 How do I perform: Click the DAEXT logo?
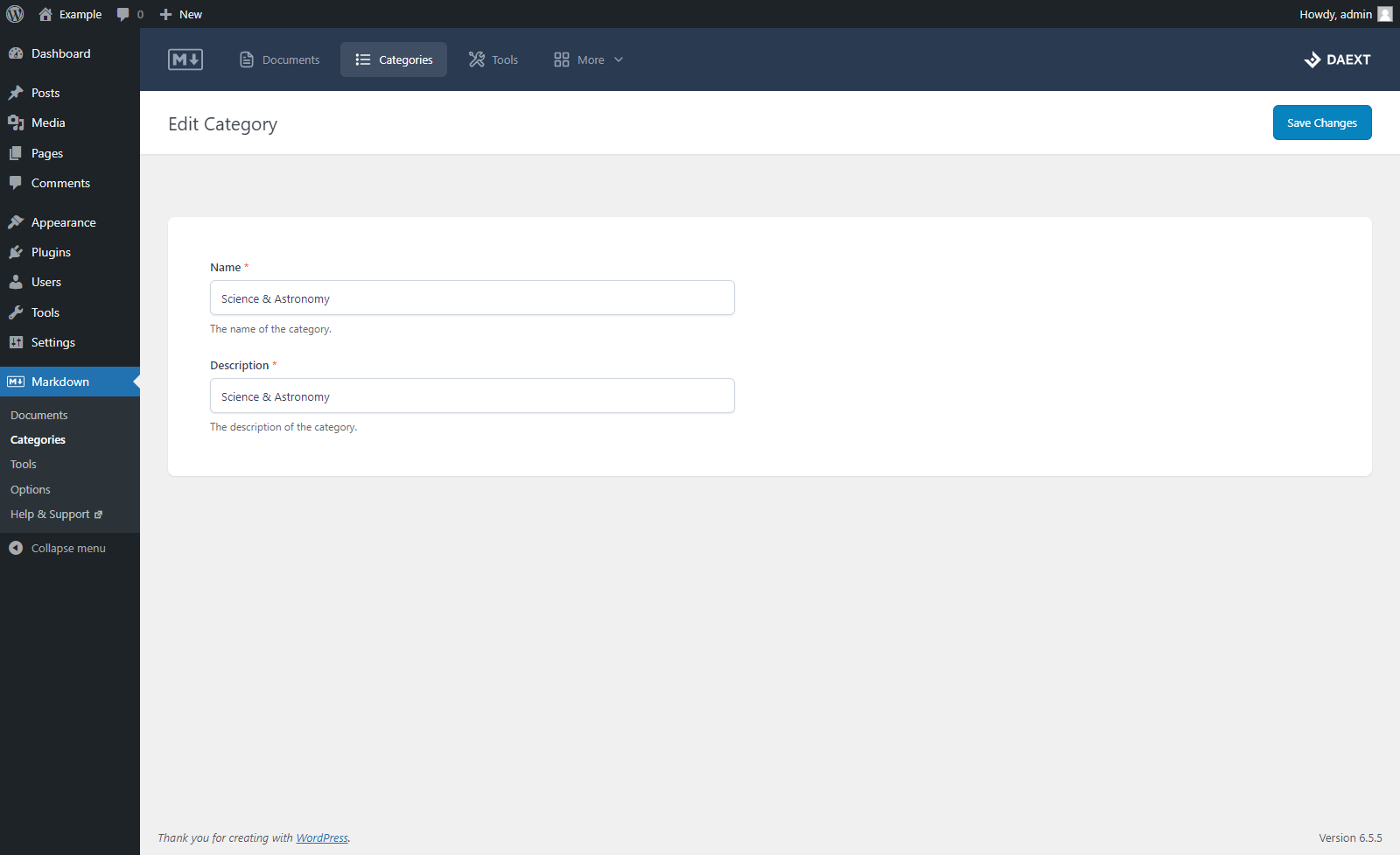coord(1337,60)
